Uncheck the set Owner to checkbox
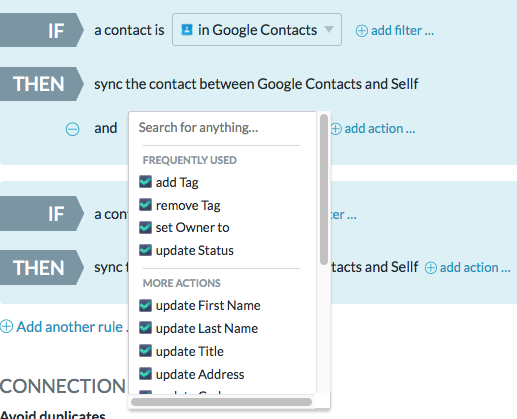 pyautogui.click(x=145, y=227)
